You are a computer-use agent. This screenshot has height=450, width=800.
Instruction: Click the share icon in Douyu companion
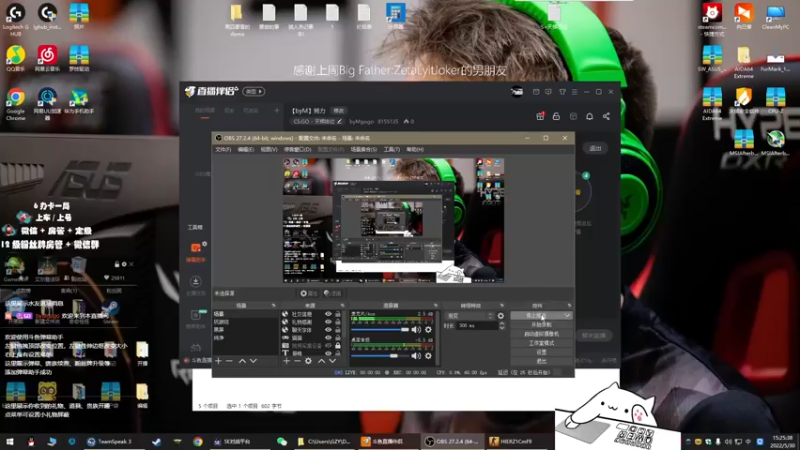point(606,116)
